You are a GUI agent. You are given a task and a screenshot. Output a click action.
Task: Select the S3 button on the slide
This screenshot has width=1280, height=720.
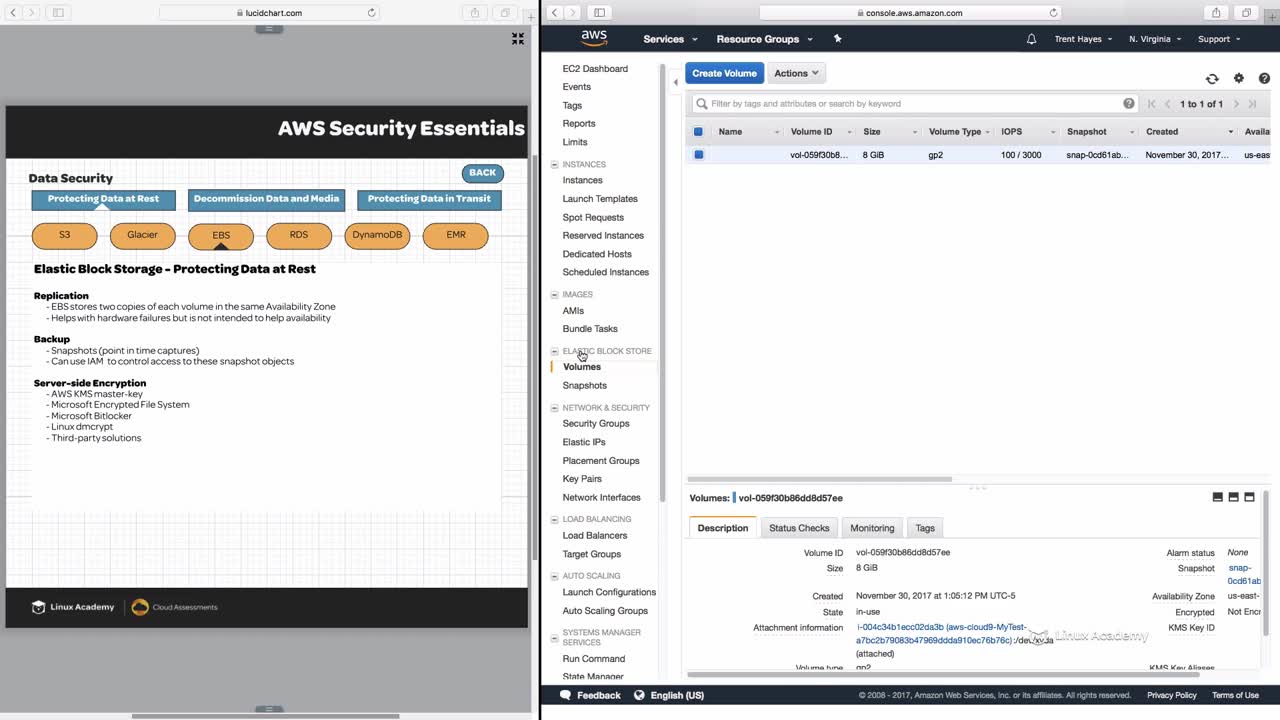(x=65, y=235)
